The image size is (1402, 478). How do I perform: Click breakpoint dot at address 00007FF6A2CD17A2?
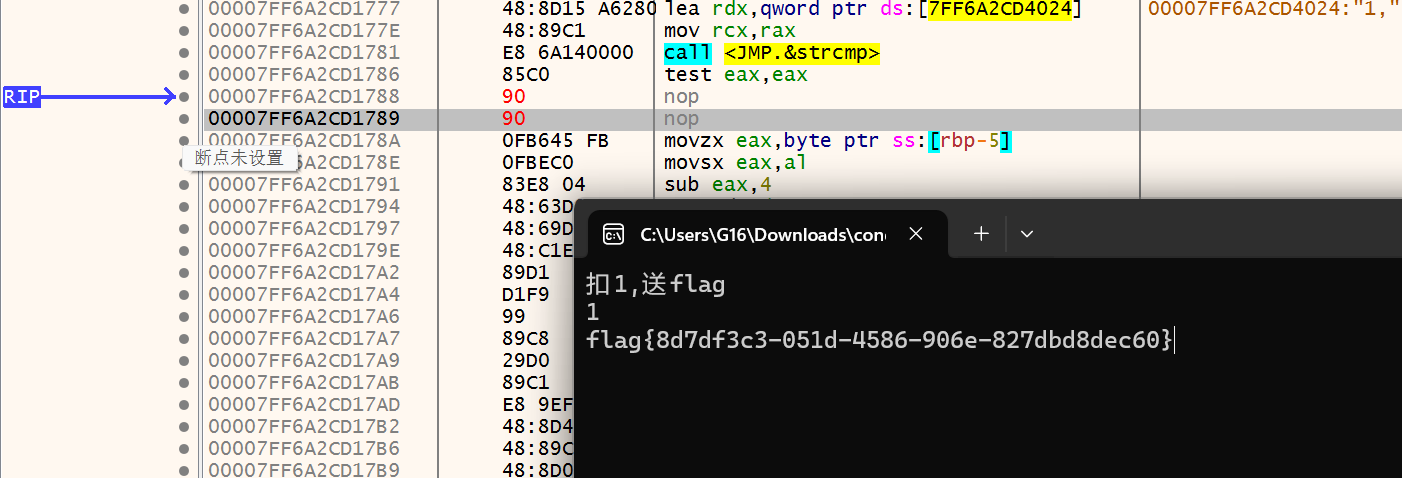(183, 272)
